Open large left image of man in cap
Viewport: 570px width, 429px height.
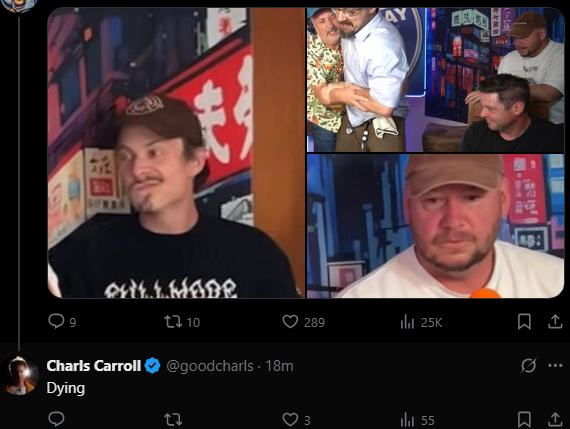pyautogui.click(x=176, y=153)
